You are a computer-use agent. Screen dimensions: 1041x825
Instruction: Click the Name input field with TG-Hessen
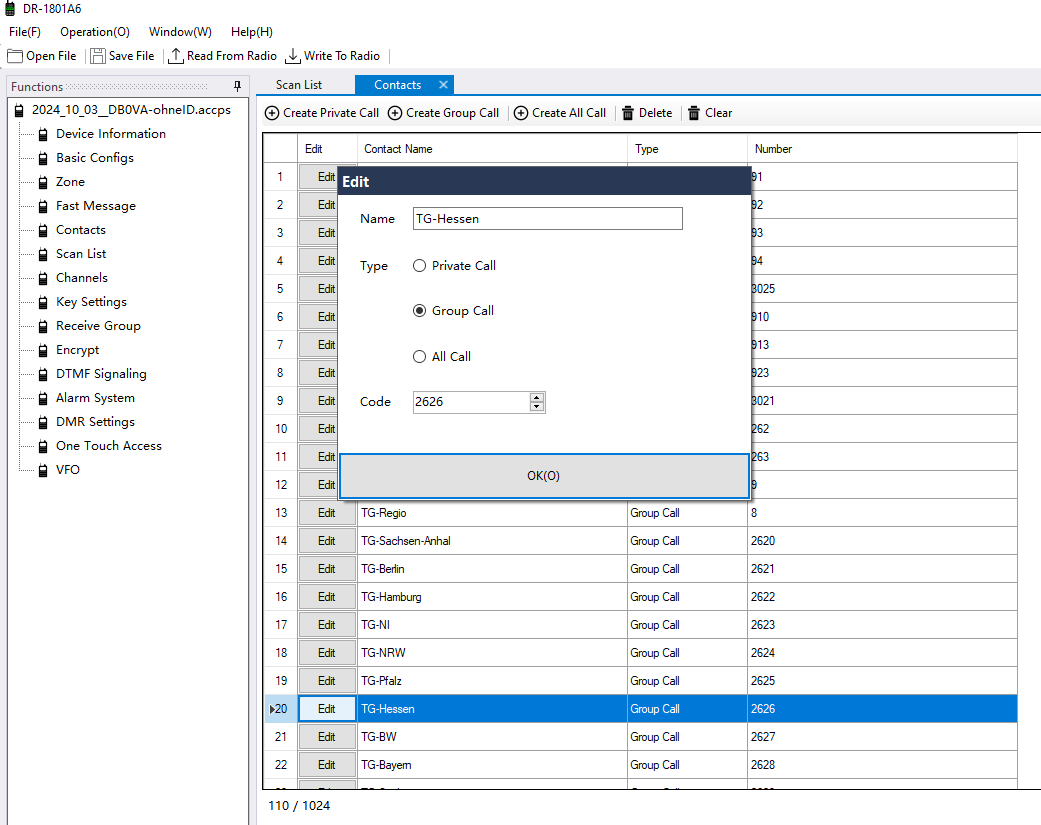(x=548, y=219)
